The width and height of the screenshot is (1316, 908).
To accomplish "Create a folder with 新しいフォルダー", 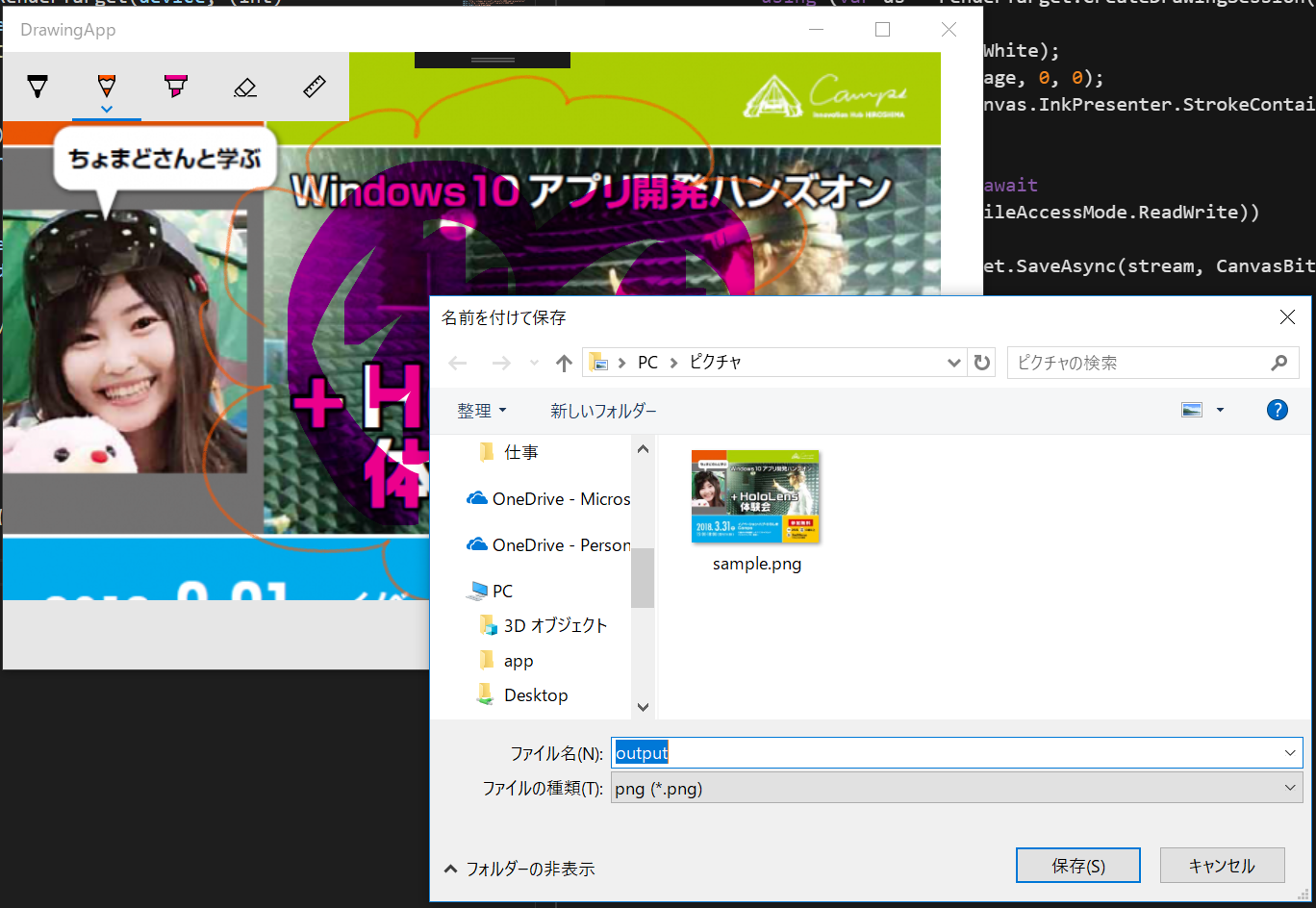I will 603,411.
